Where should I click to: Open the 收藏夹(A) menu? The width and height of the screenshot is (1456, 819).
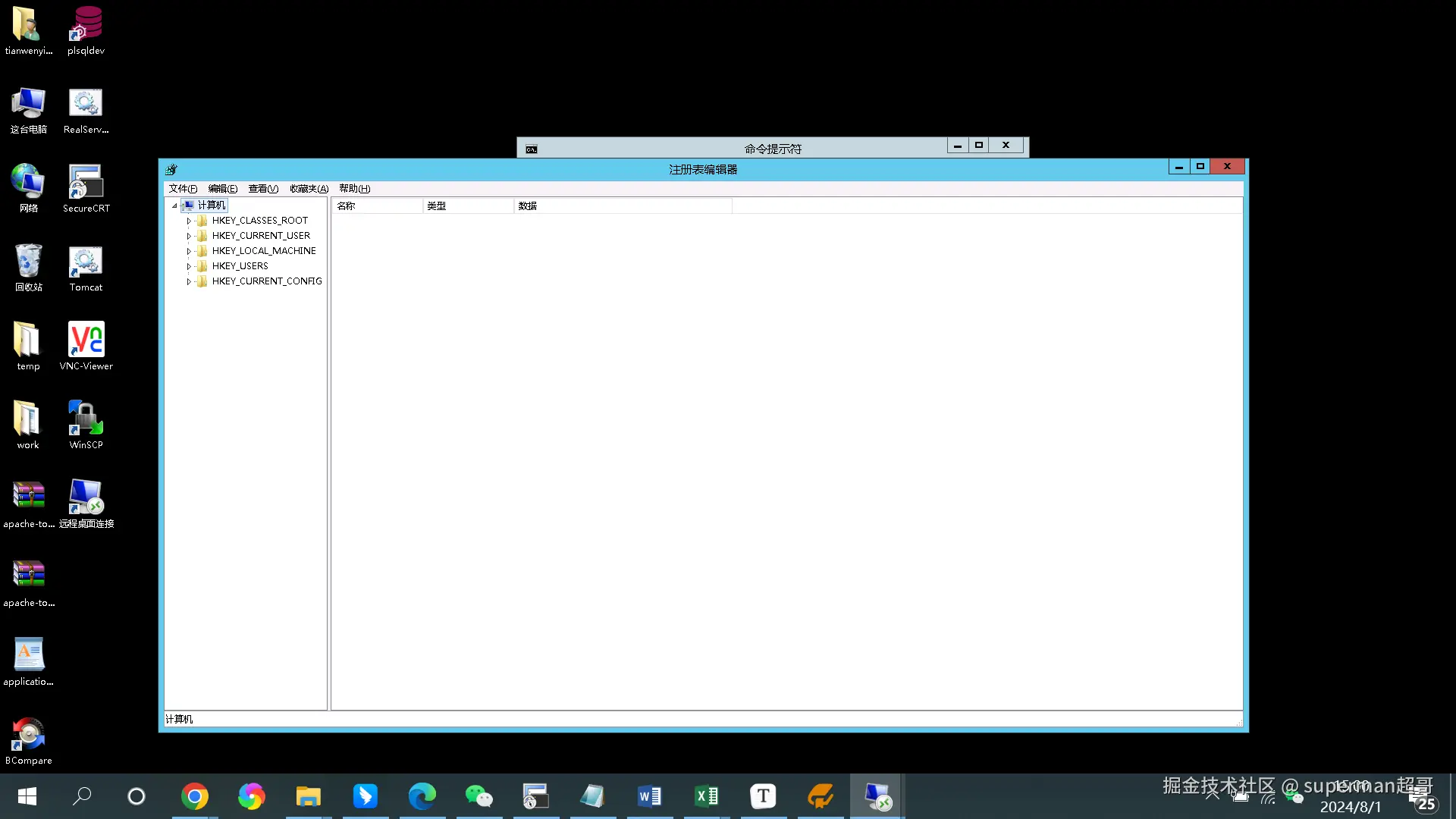tap(309, 189)
